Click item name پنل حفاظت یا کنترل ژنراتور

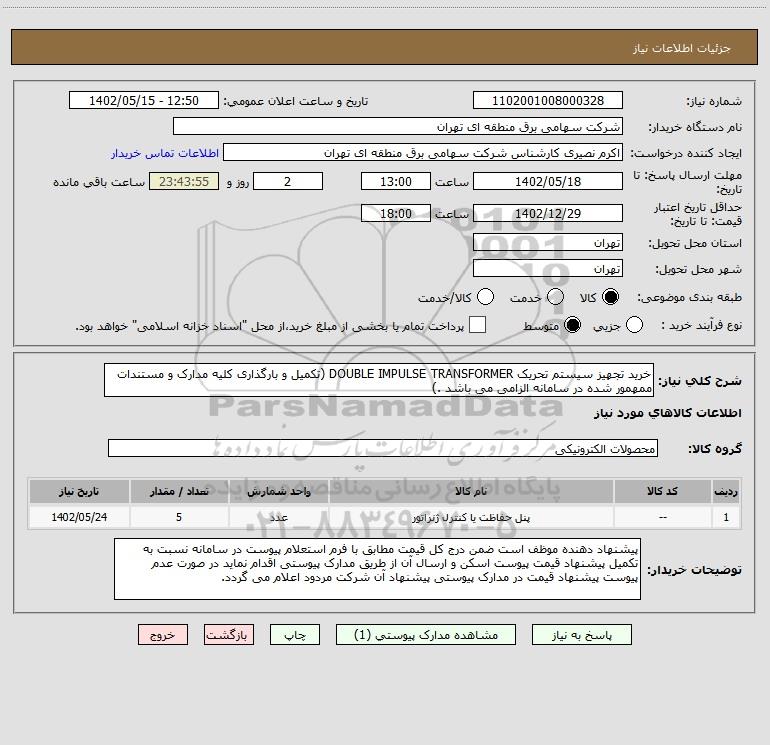(x=470, y=518)
